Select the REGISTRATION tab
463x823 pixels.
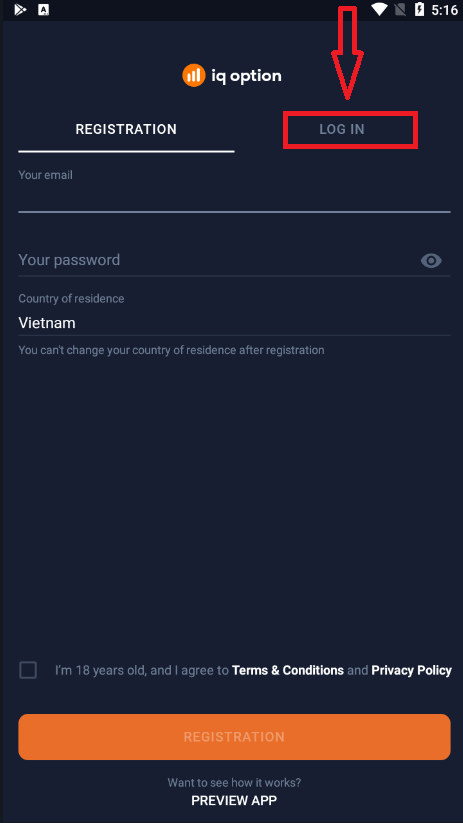[126, 129]
